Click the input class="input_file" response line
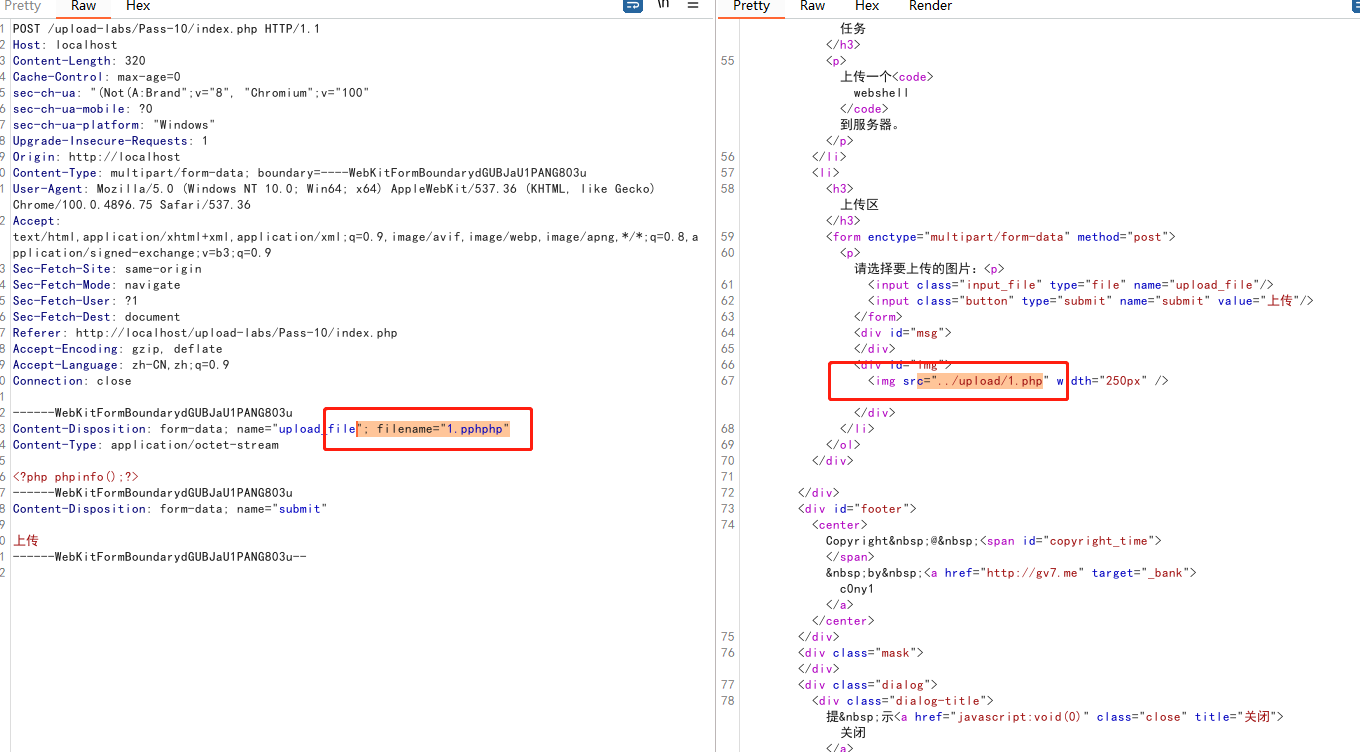This screenshot has width=1360, height=752. (1071, 285)
